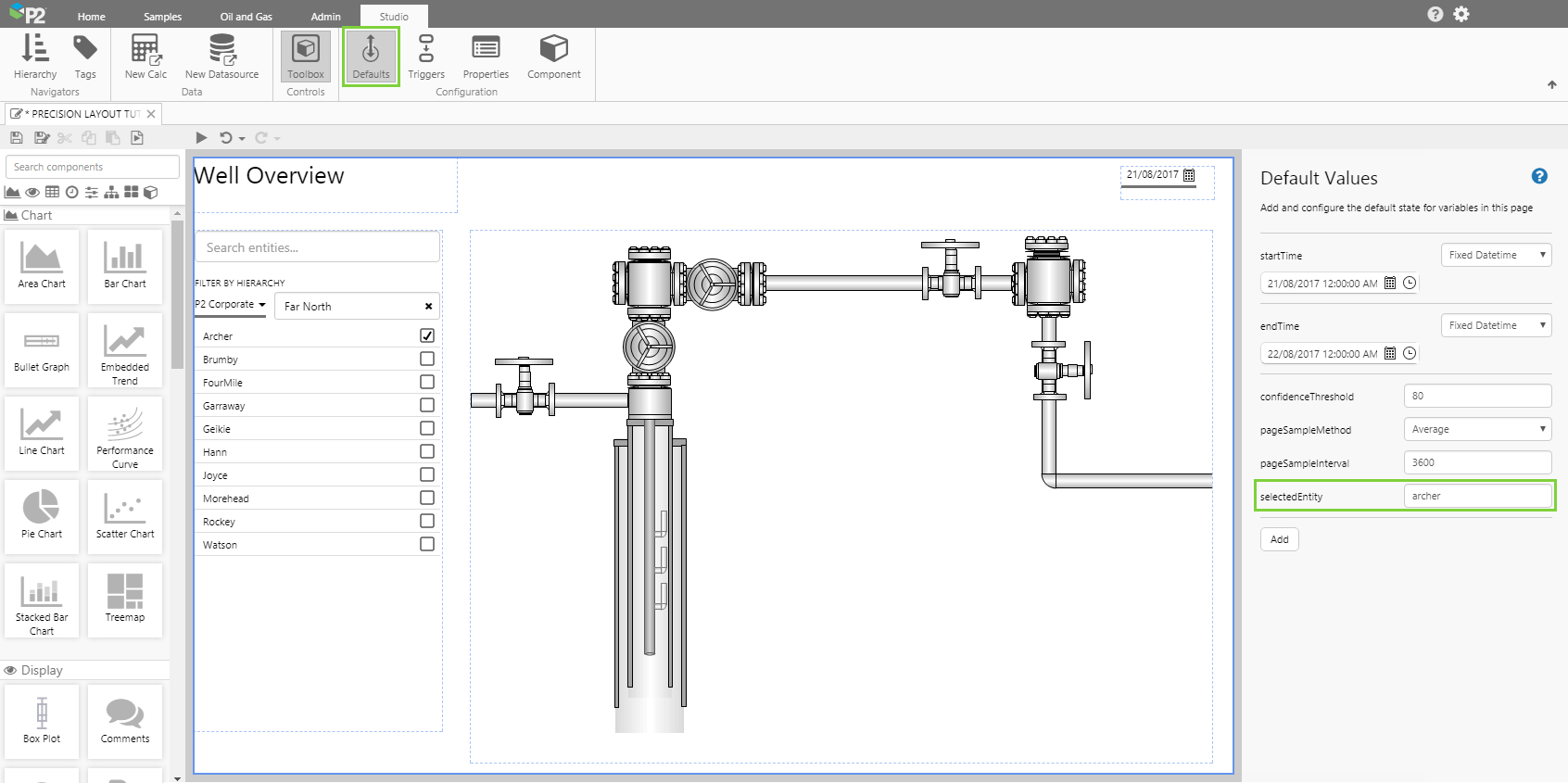
Task: Open the Triggers configuration
Action: click(426, 56)
